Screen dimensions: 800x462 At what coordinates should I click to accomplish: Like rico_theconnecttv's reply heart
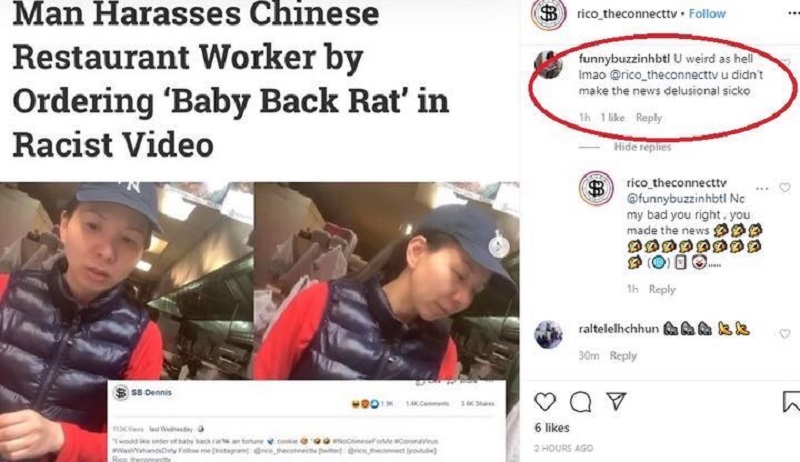click(x=785, y=188)
